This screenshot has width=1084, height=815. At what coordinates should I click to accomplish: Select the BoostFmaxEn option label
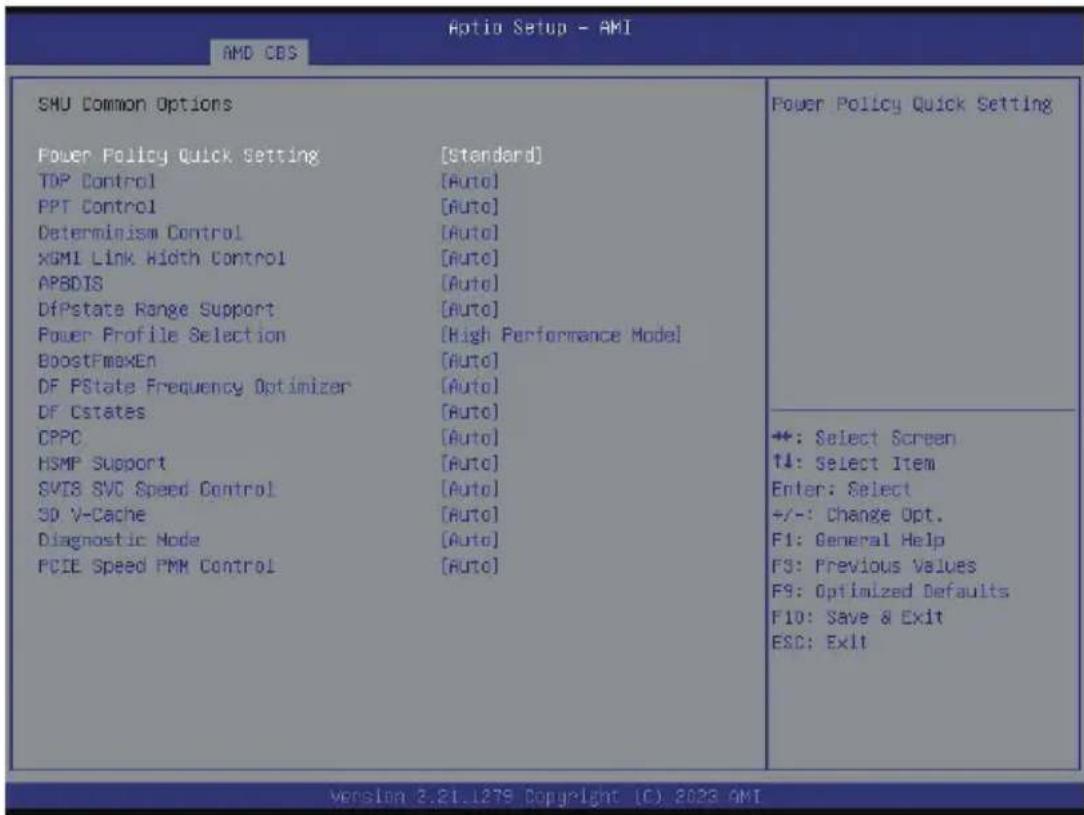click(97, 361)
